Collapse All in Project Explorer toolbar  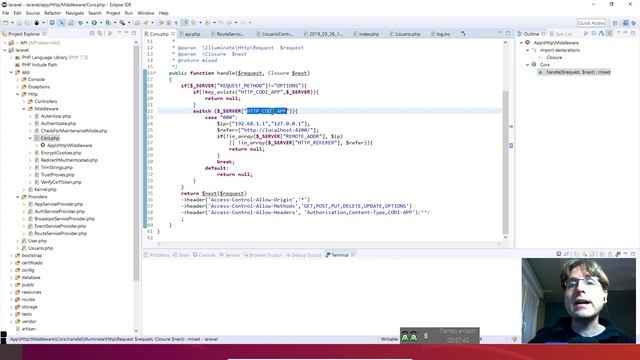pos(92,33)
